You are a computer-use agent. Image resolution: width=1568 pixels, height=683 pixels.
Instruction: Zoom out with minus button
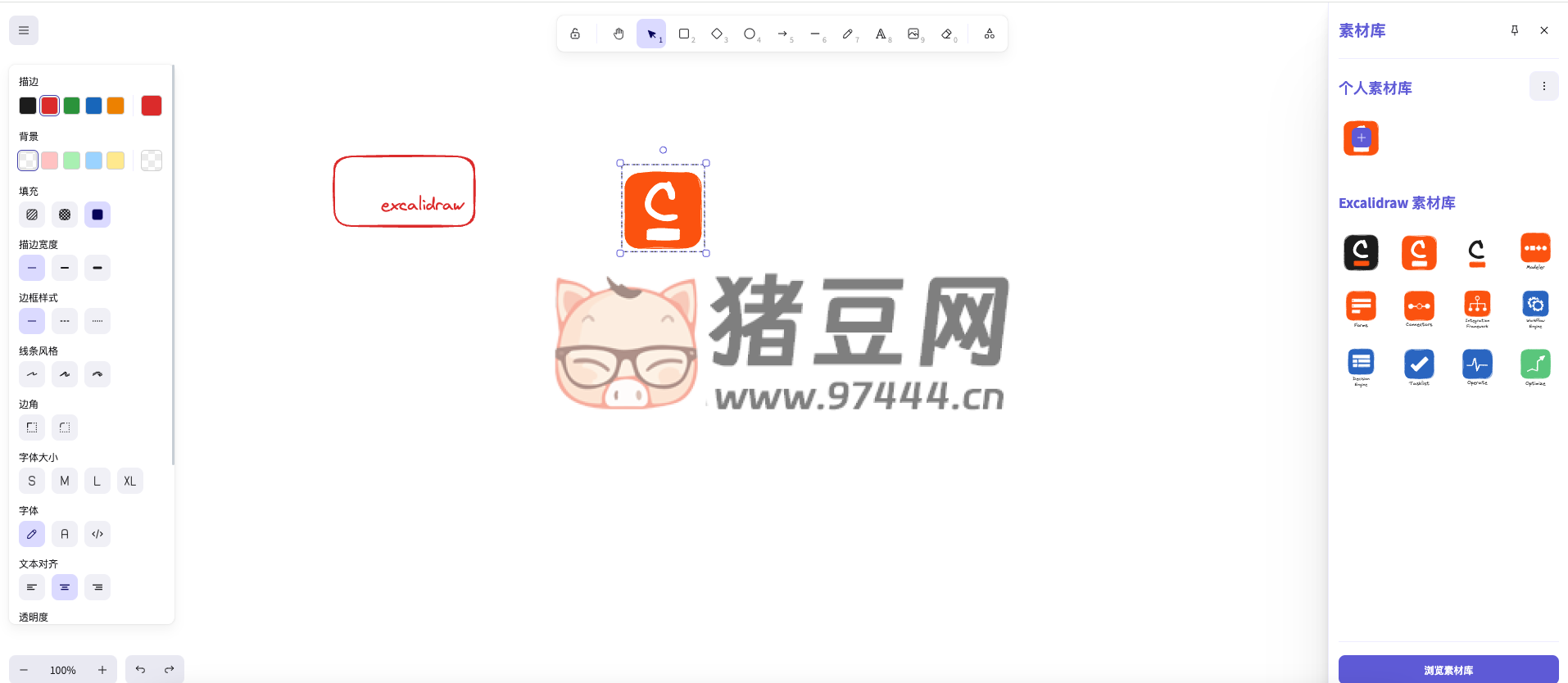click(24, 670)
